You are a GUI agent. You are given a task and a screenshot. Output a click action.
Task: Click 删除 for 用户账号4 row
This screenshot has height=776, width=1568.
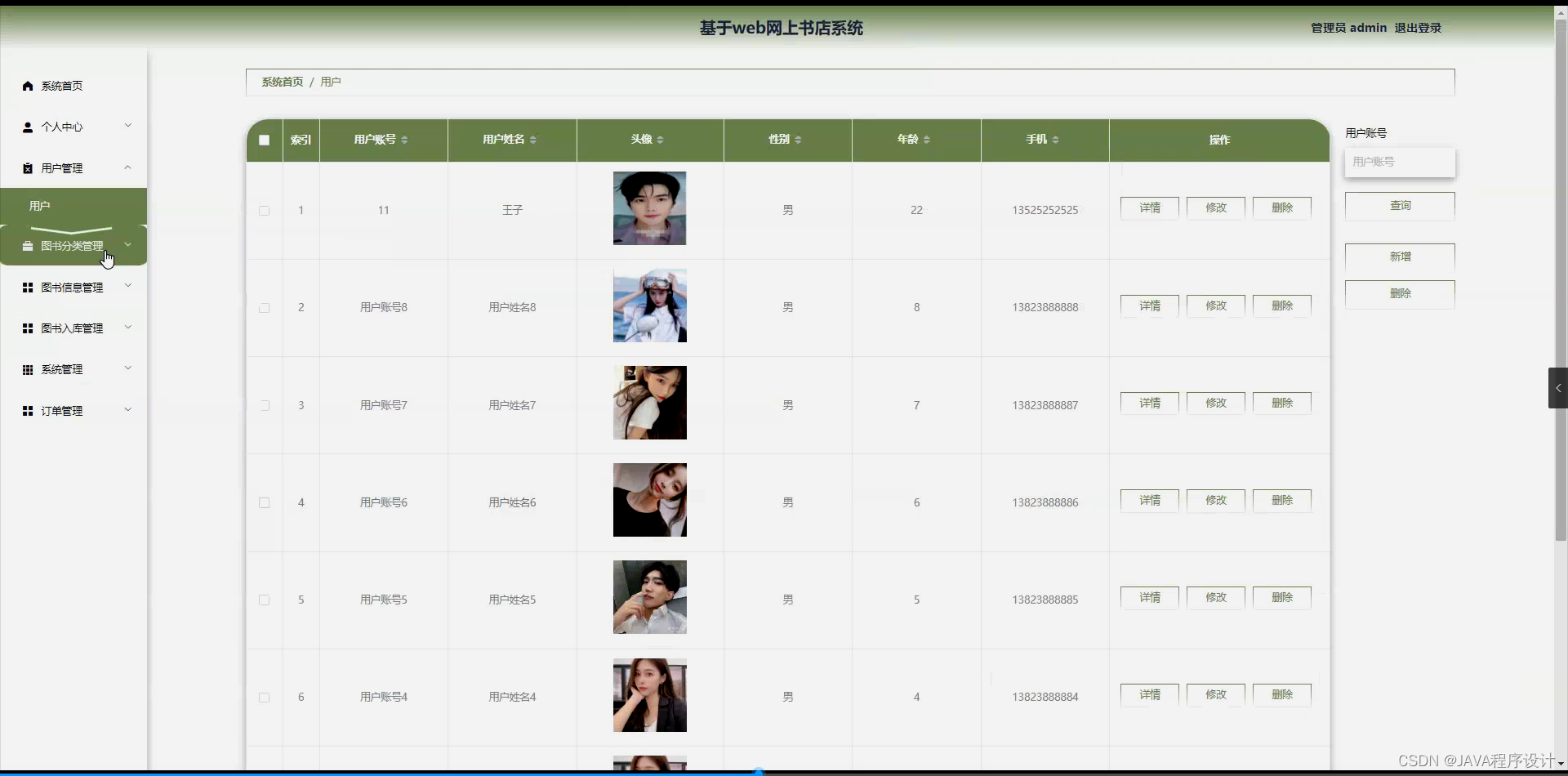coord(1282,695)
